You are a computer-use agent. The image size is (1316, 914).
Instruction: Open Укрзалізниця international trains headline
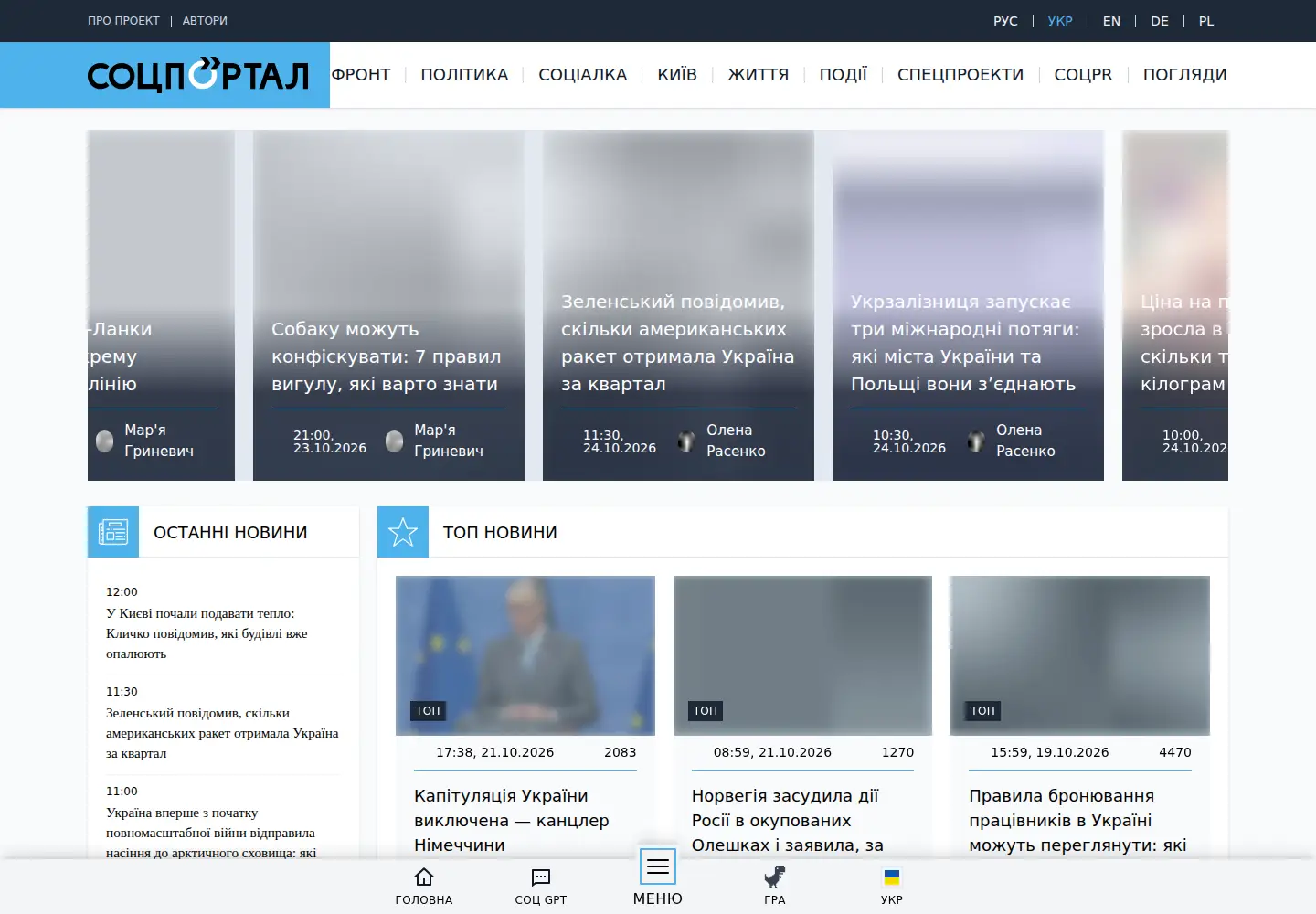tap(965, 343)
